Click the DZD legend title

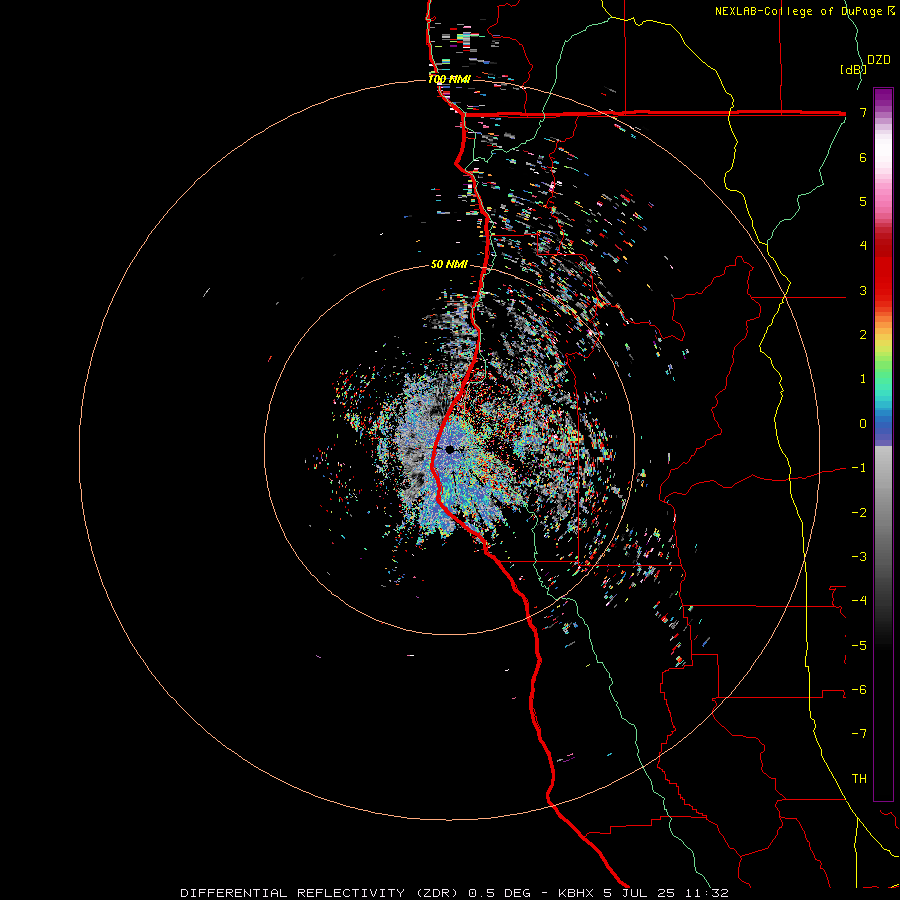pos(879,60)
